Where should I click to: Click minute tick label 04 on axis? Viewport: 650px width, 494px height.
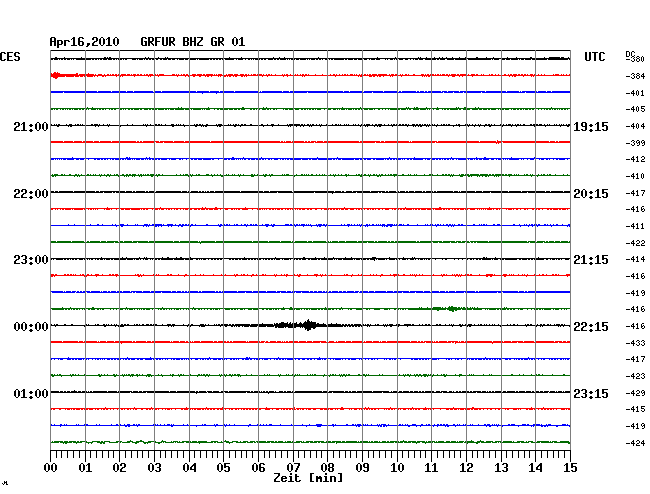point(189,468)
